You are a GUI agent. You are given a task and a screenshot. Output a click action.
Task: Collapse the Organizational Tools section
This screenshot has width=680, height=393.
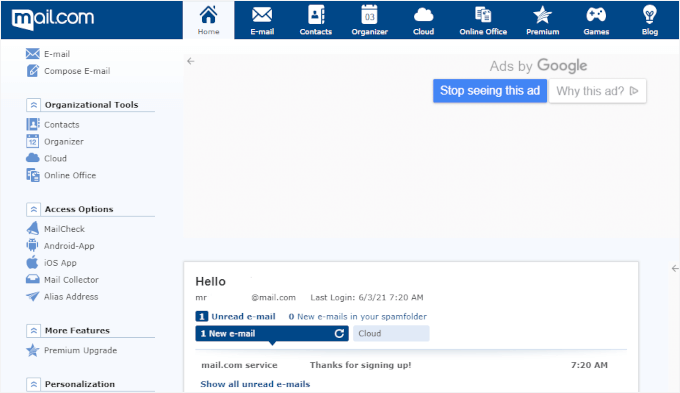pos(33,105)
